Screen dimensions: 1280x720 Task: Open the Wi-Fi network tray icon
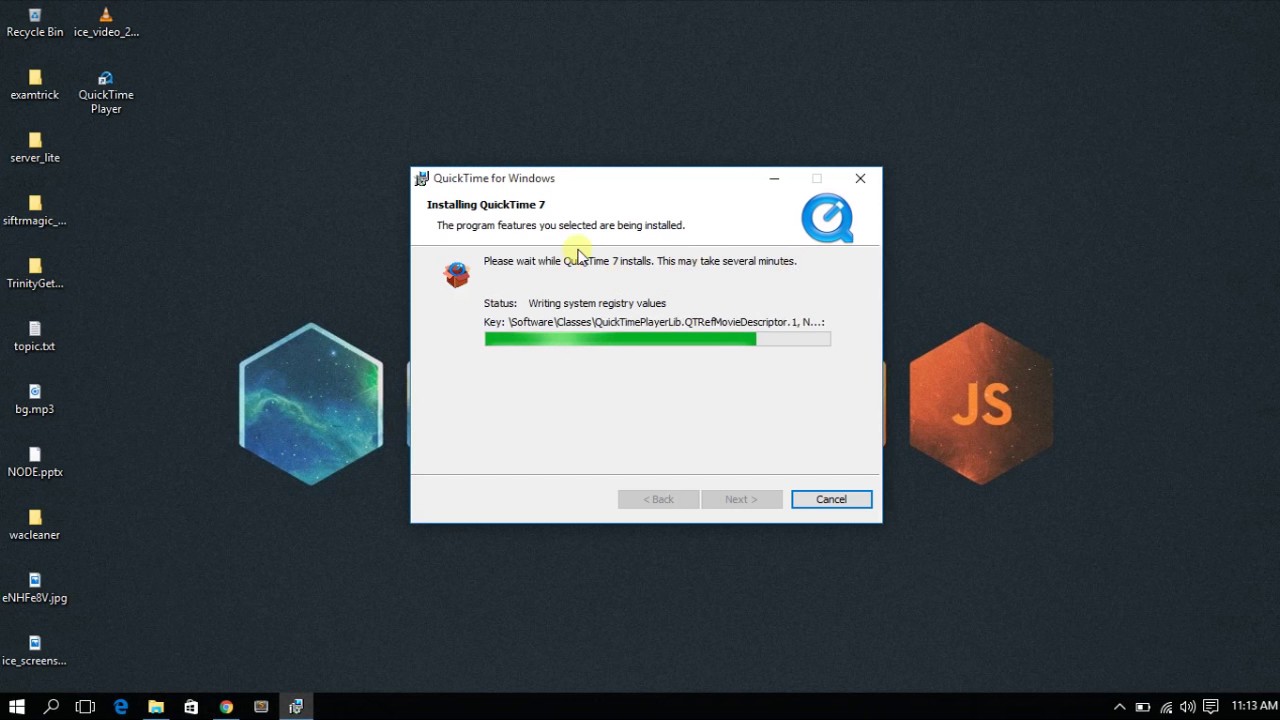click(x=1166, y=707)
